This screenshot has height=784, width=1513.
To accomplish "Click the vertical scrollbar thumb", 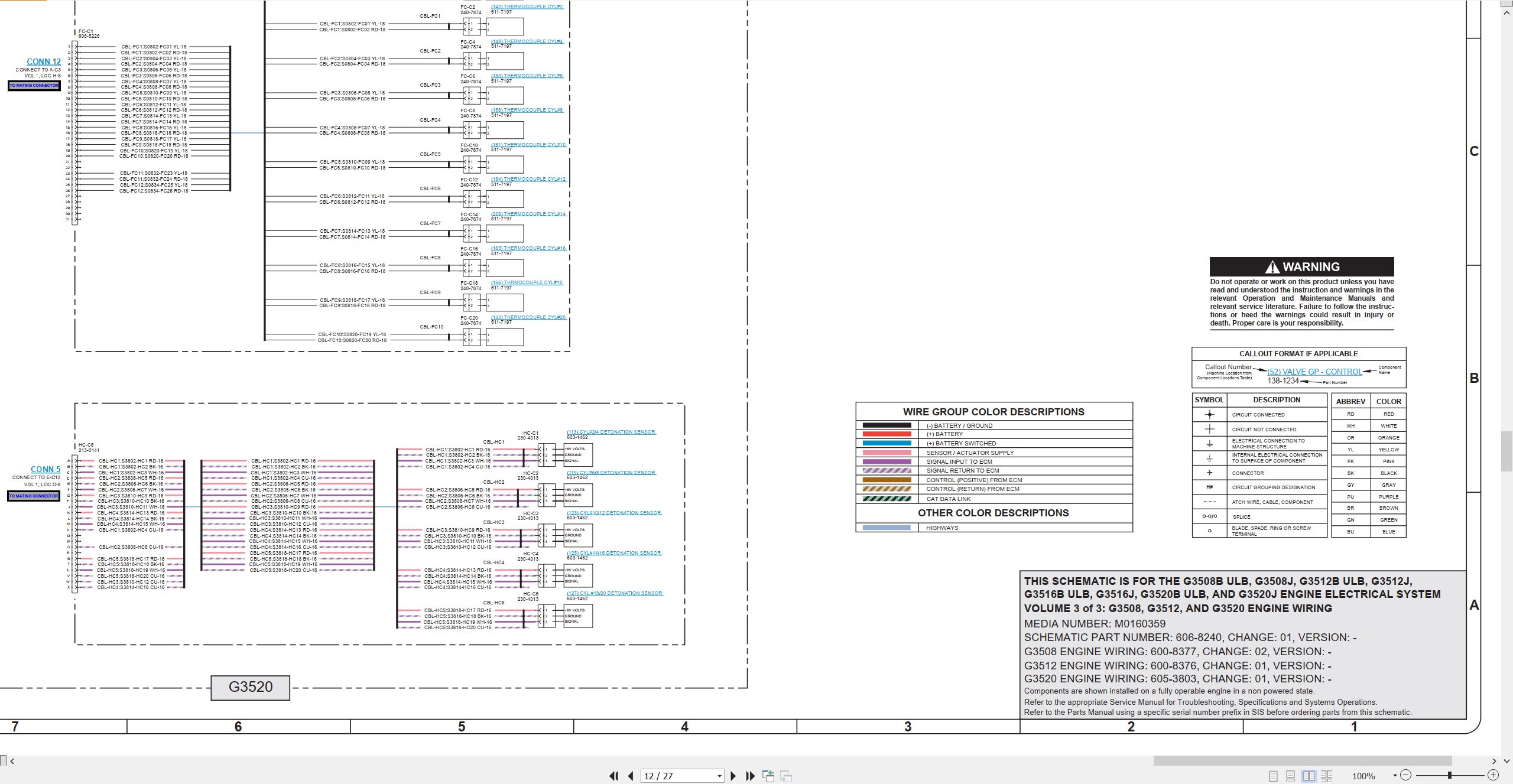I will pyautogui.click(x=1507, y=451).
